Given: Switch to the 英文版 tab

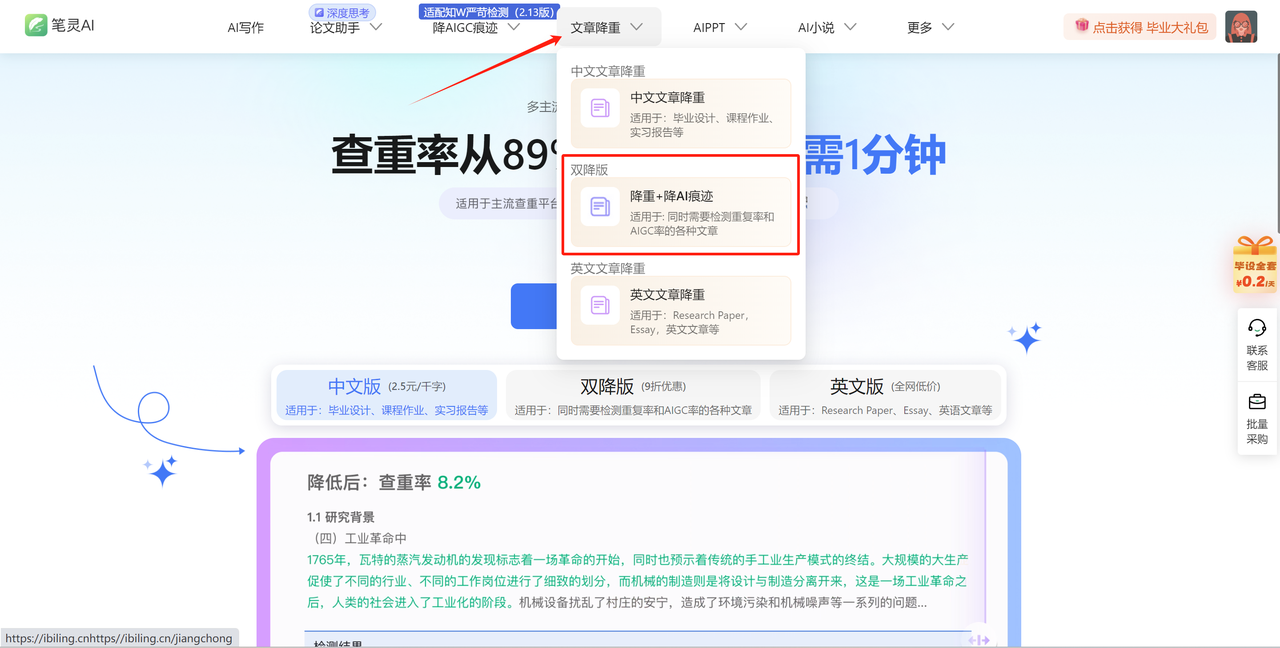Looking at the screenshot, I should [x=885, y=396].
